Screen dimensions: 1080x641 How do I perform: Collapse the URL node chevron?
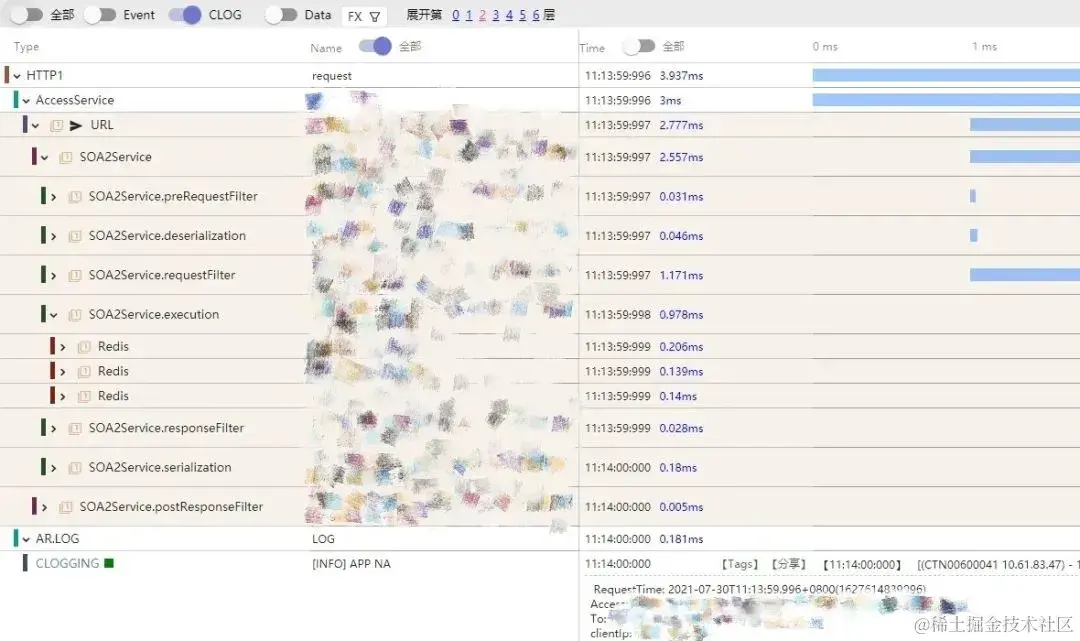point(35,125)
